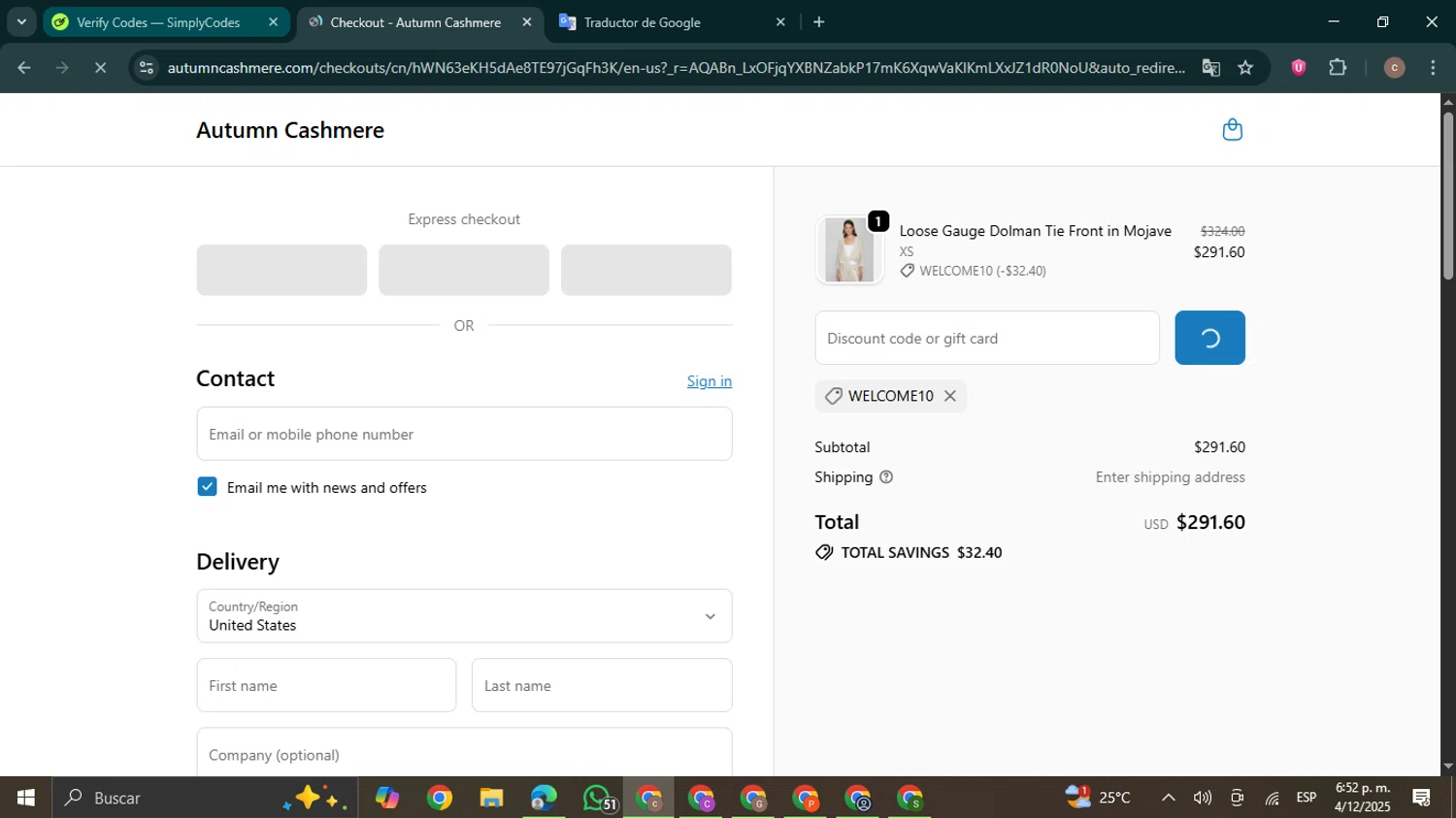
Task: Close the Verify Codes tab
Action: click(x=273, y=22)
